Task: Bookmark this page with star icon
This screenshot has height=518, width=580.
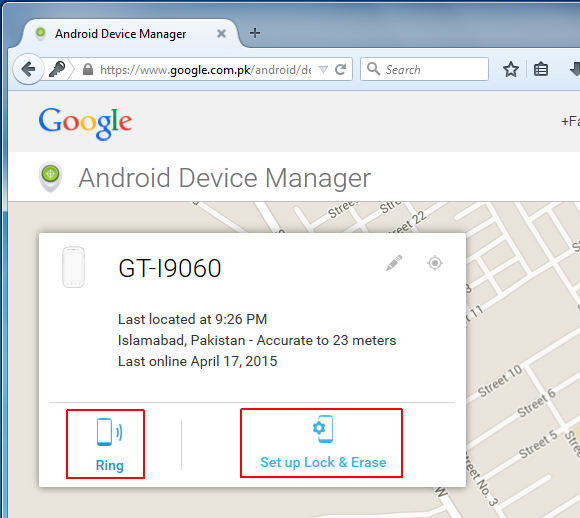Action: point(511,69)
